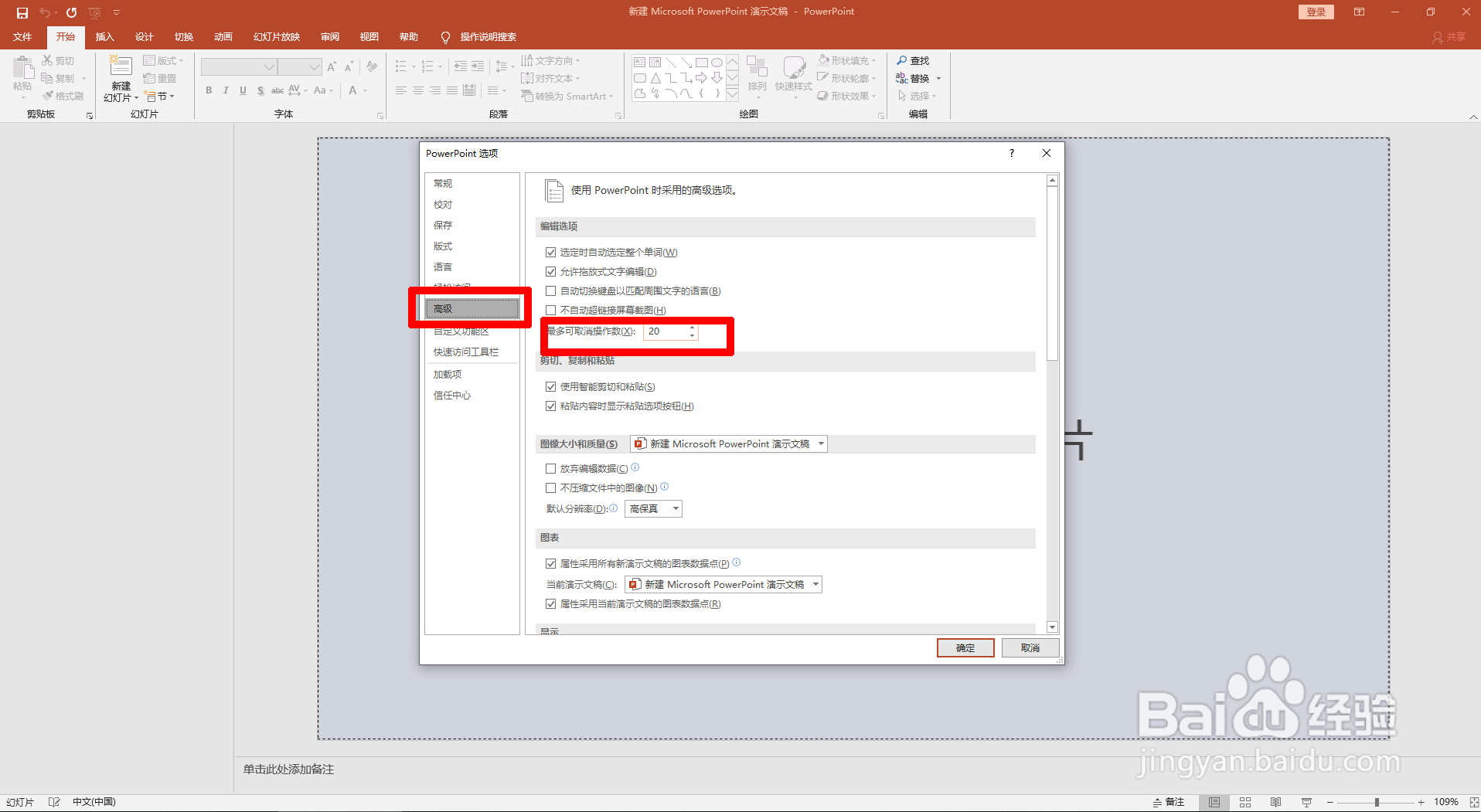
Task: Toggle allow drag-and-drop text editing checkbox
Action: (x=551, y=272)
